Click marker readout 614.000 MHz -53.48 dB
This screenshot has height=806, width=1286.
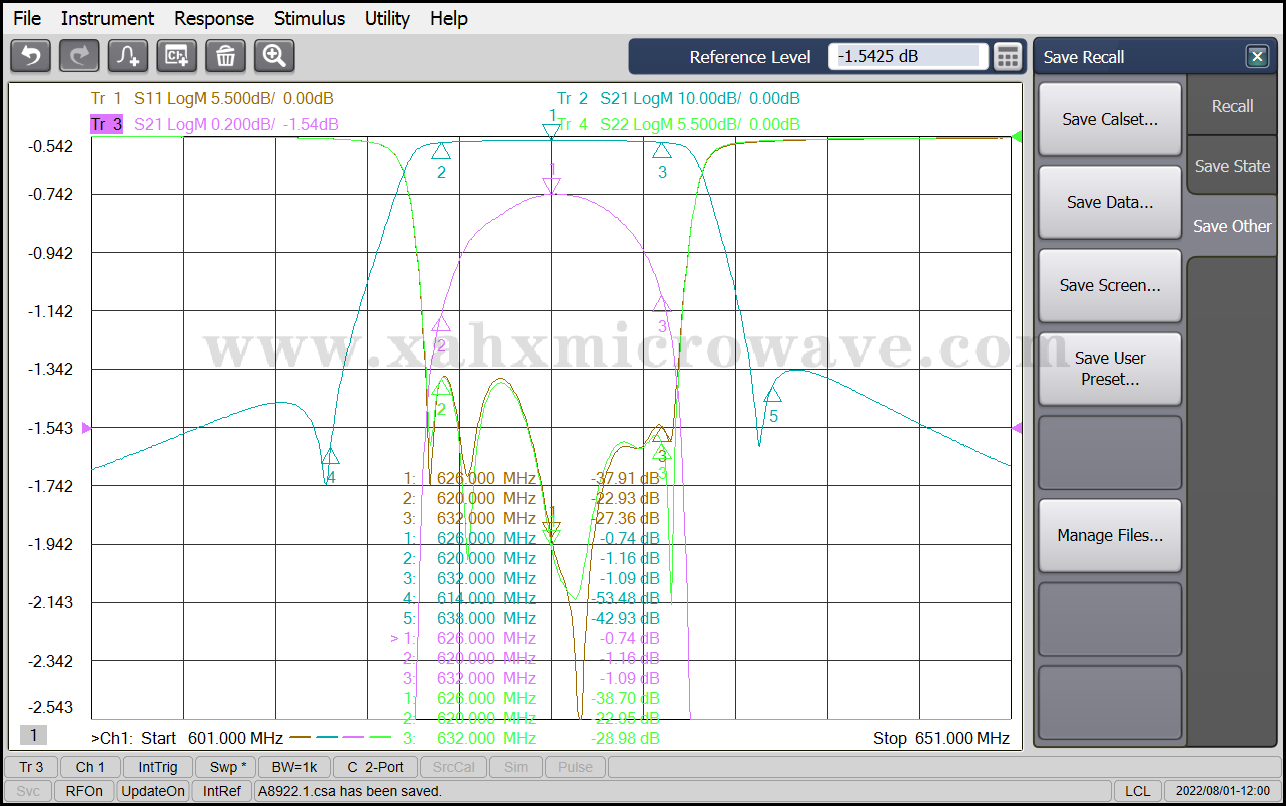click(x=531, y=598)
